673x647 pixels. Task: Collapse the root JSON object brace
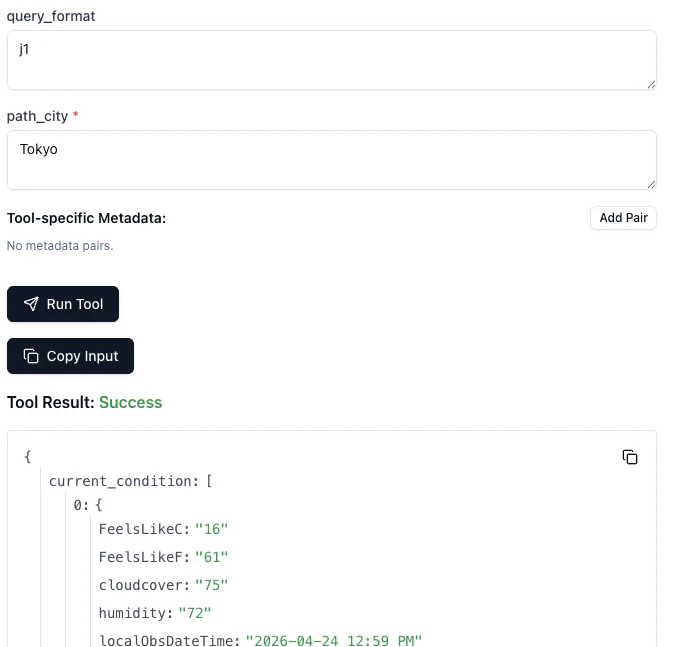pos(28,456)
